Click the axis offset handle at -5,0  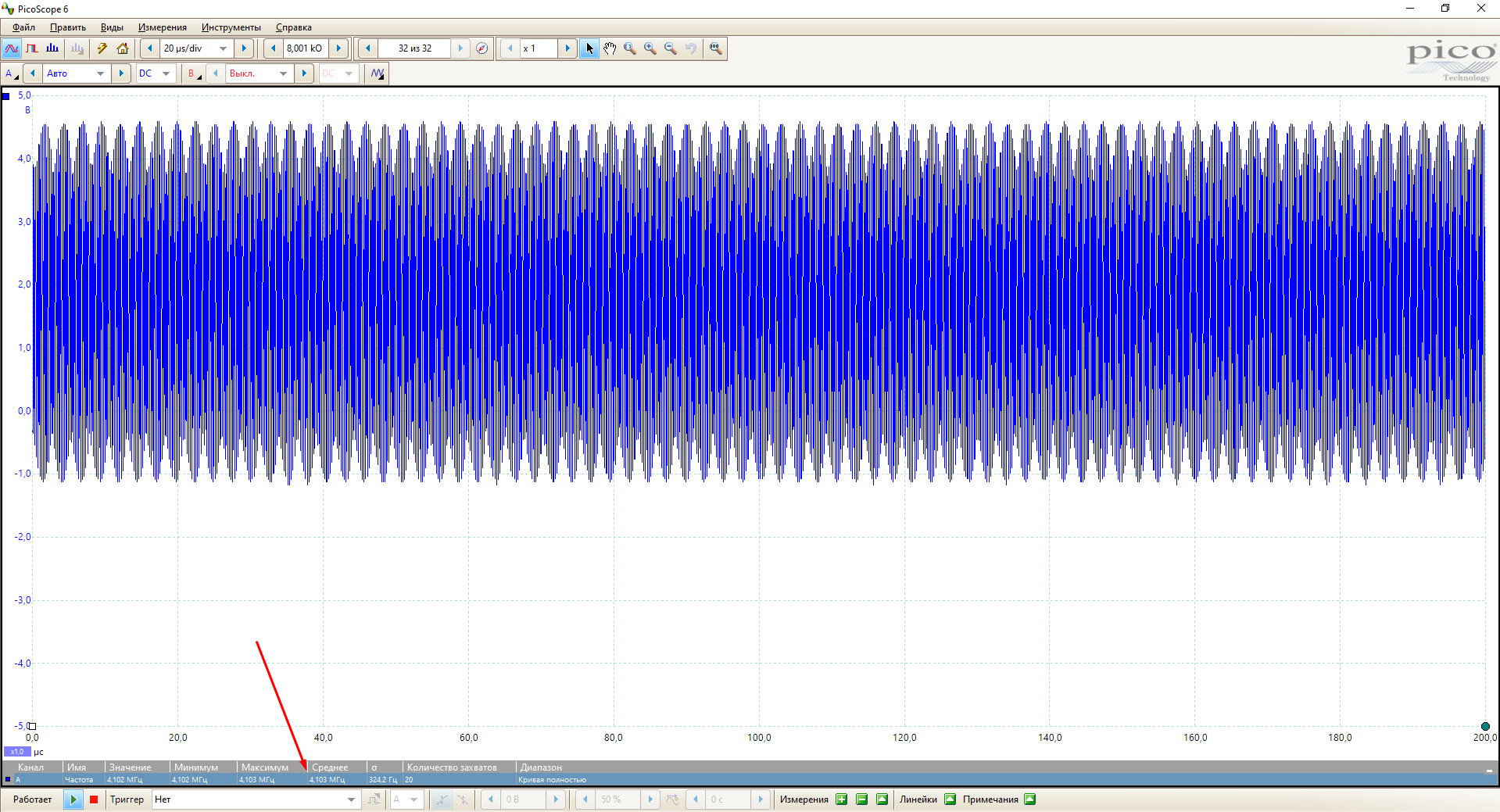tap(32, 726)
